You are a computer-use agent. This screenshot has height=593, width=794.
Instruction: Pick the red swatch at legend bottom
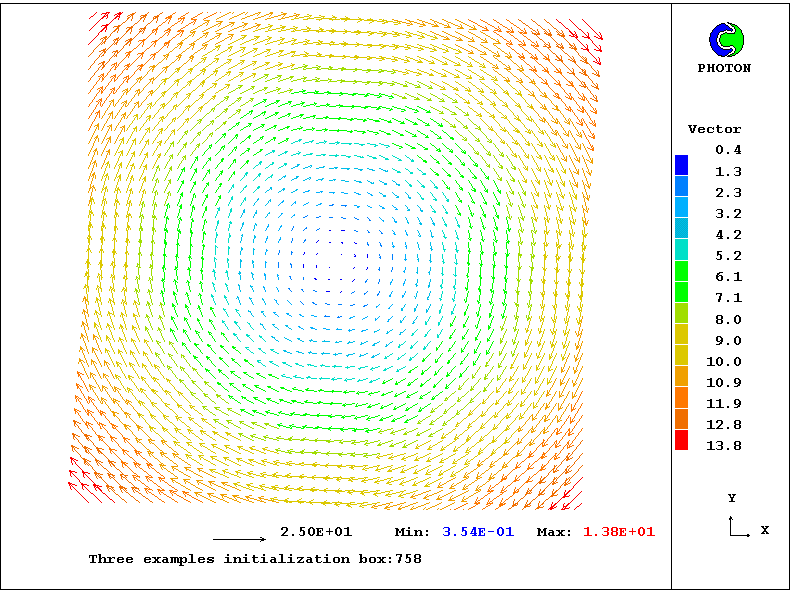tap(681, 440)
